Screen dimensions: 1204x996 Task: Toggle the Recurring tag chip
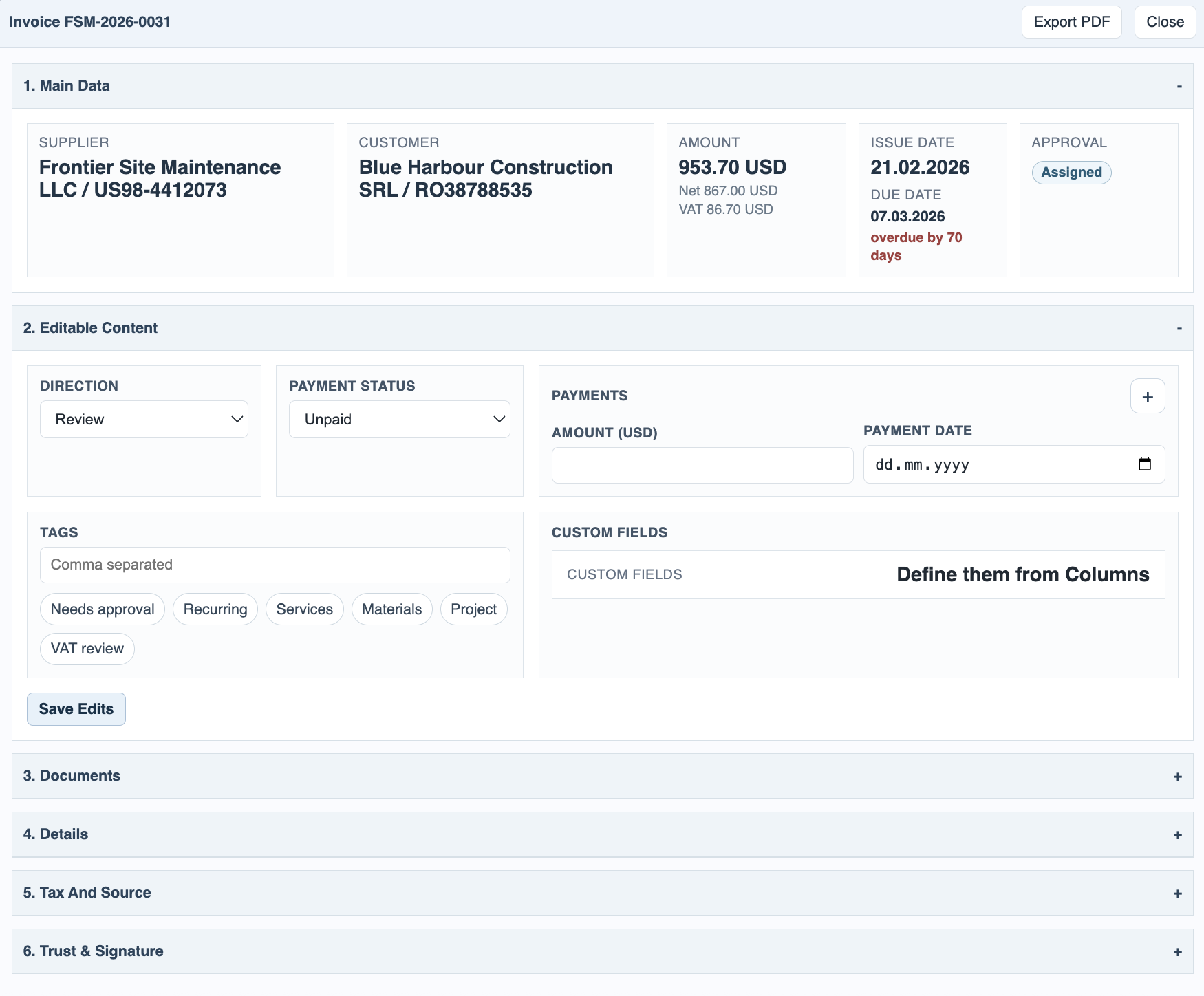[215, 609]
